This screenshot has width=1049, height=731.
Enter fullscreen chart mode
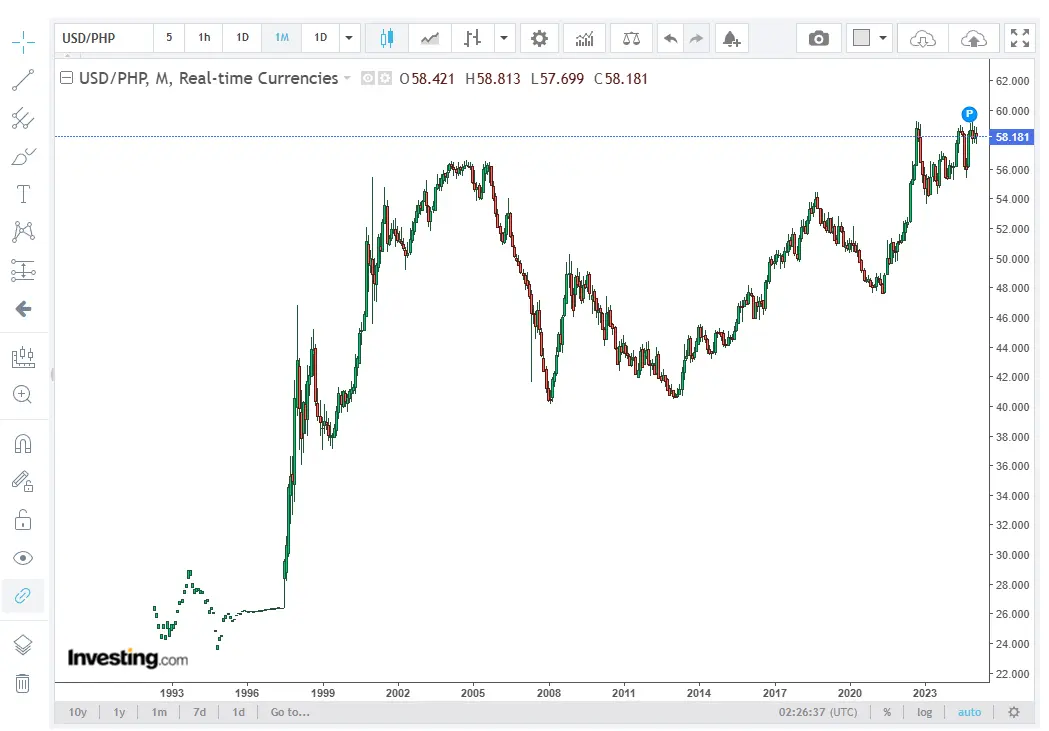[x=1020, y=38]
